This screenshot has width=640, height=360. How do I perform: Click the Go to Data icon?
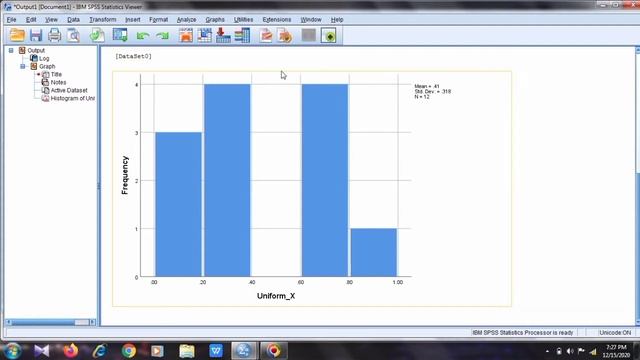pos(186,36)
